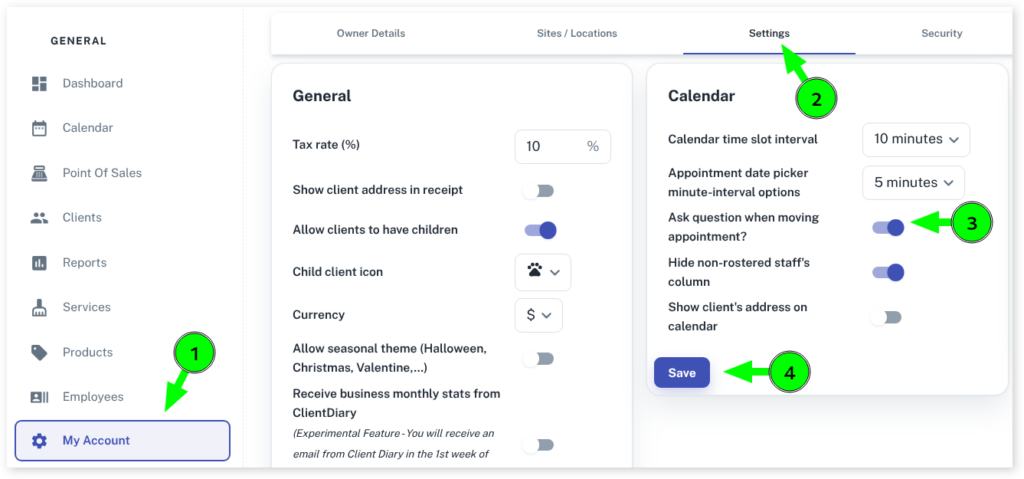The height and width of the screenshot is (479, 1024).
Task: Click the Tax rate input field
Action: [x=550, y=146]
